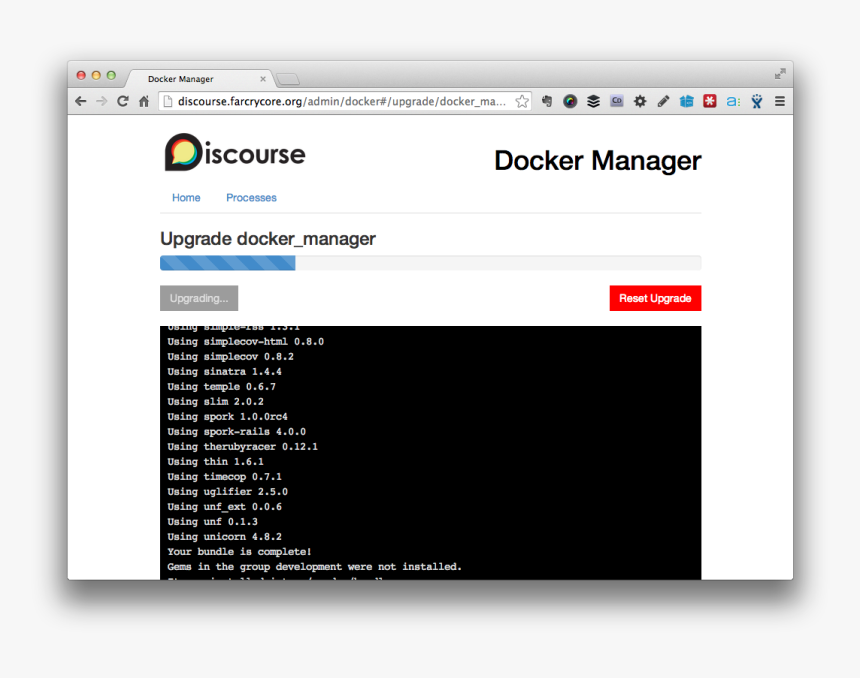Click log line 'Using unicorn 4.8.2'
The height and width of the screenshot is (678, 860).
(x=224, y=537)
